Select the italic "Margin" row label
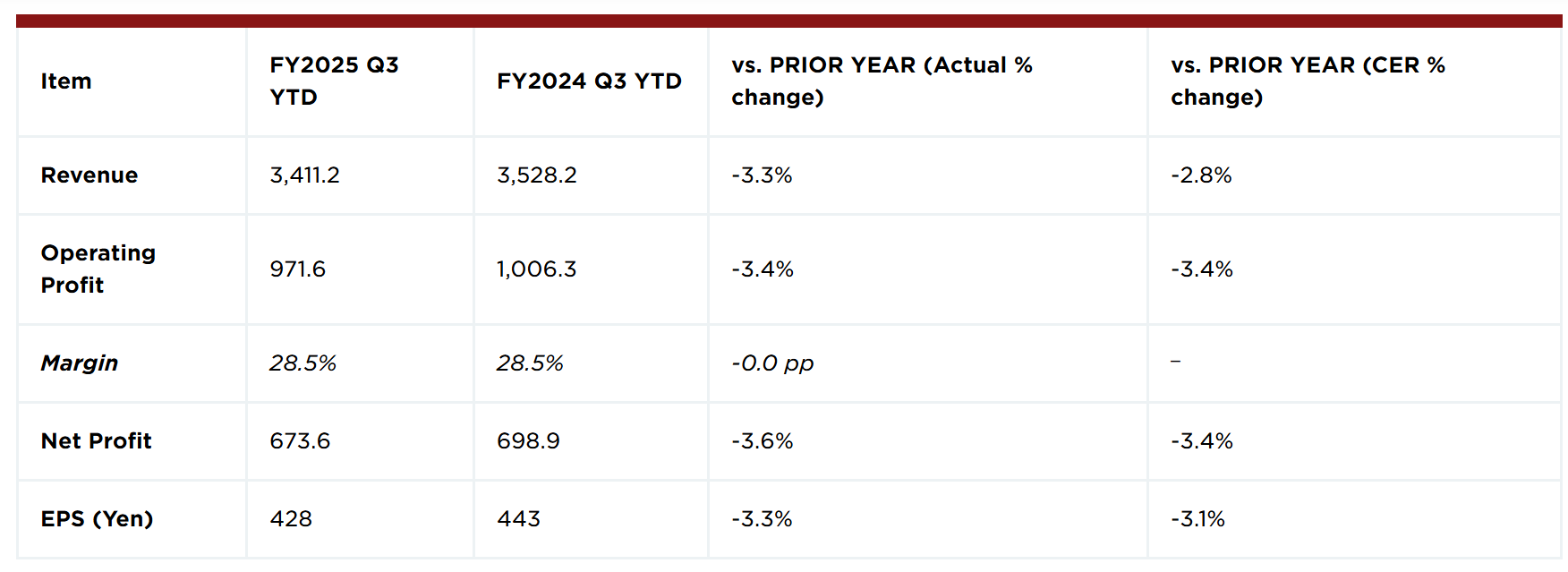Screen dimensions: 1568x572 coord(80,363)
